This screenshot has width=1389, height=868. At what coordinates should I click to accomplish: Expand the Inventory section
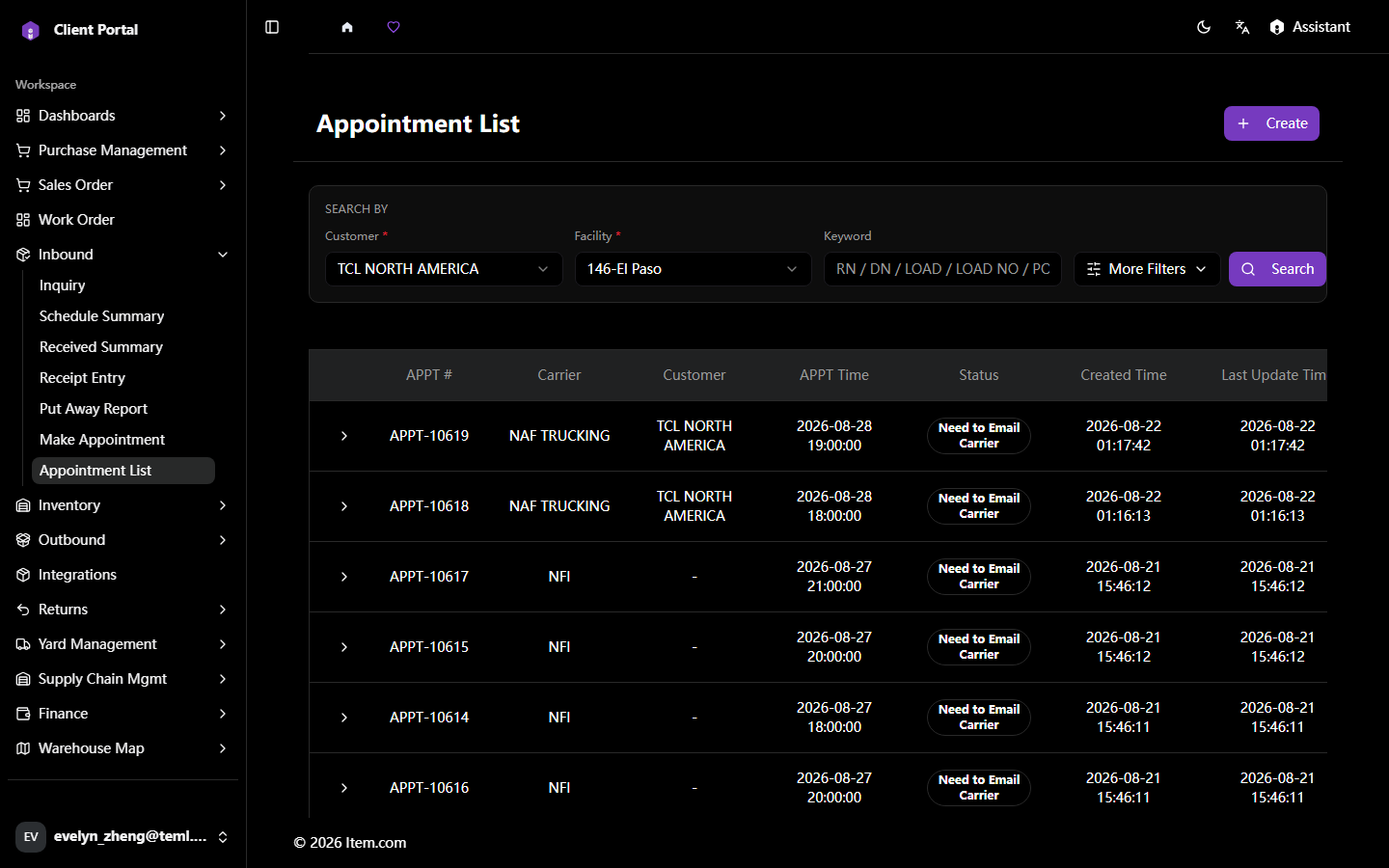[123, 505]
